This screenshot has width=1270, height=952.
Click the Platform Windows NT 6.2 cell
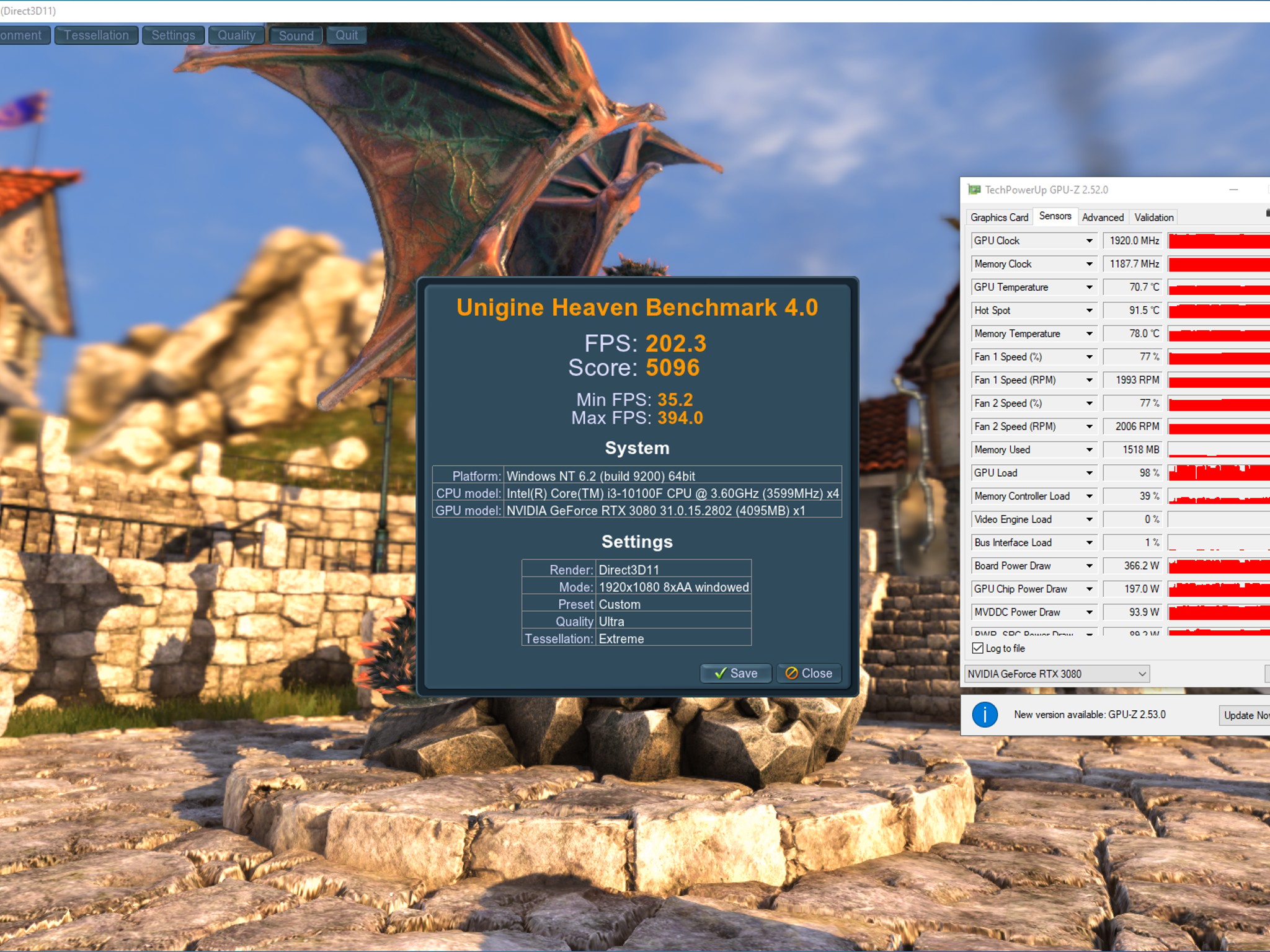coord(673,476)
